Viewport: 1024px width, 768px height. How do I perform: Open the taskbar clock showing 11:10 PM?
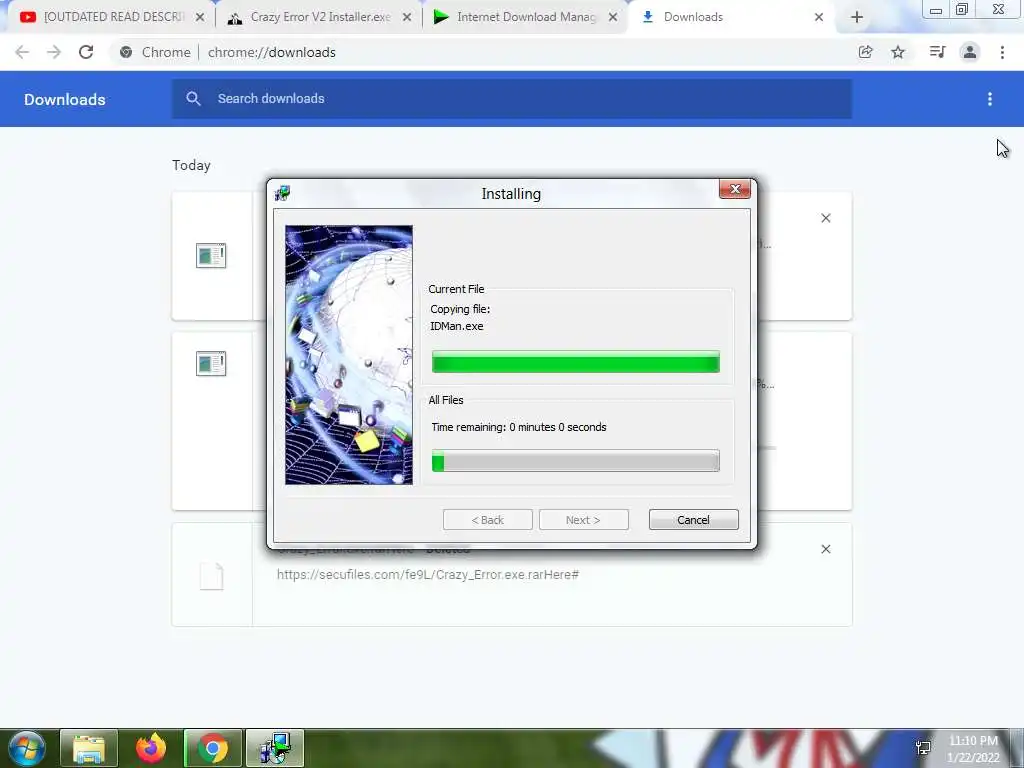(x=973, y=749)
